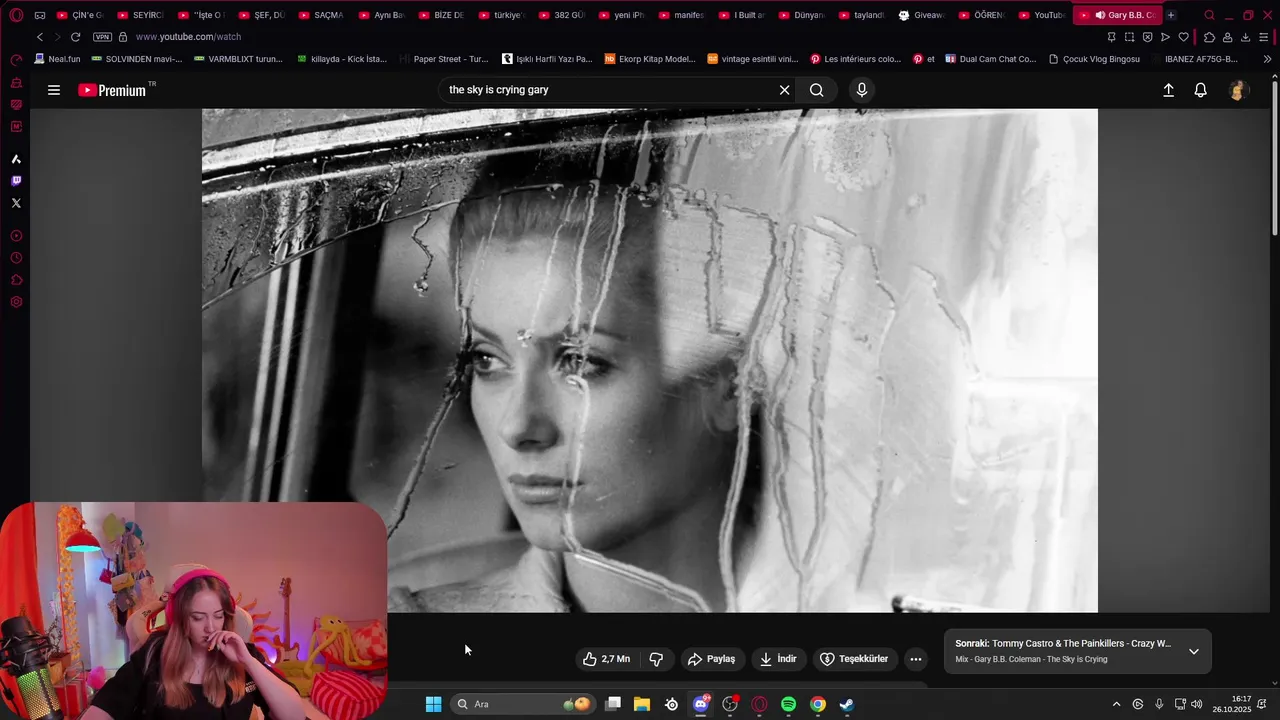
Task: Click the Teşekkürler thanks button
Action: [x=854, y=659]
